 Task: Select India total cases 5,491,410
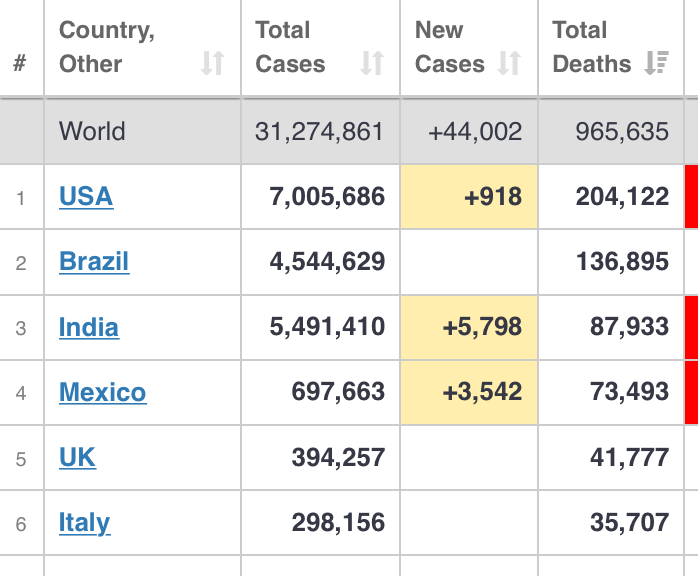click(x=327, y=327)
